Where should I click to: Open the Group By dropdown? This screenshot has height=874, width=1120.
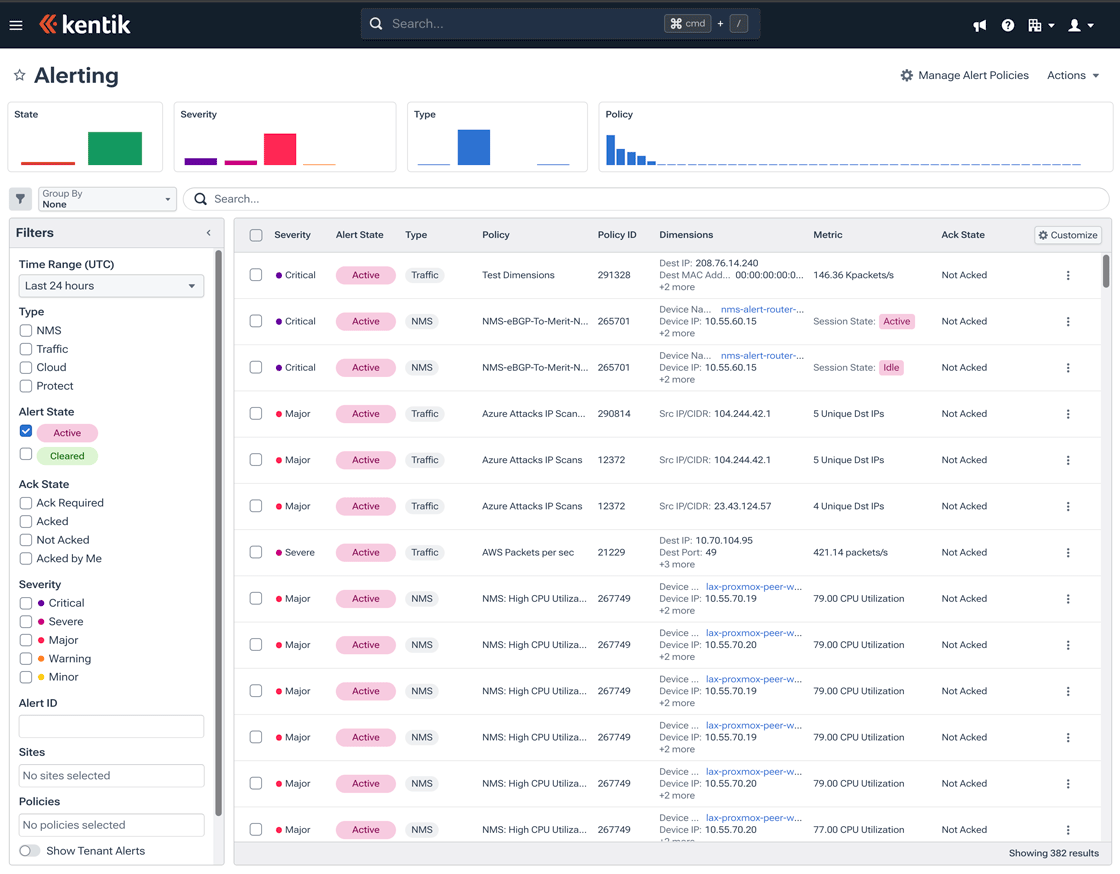[107, 198]
